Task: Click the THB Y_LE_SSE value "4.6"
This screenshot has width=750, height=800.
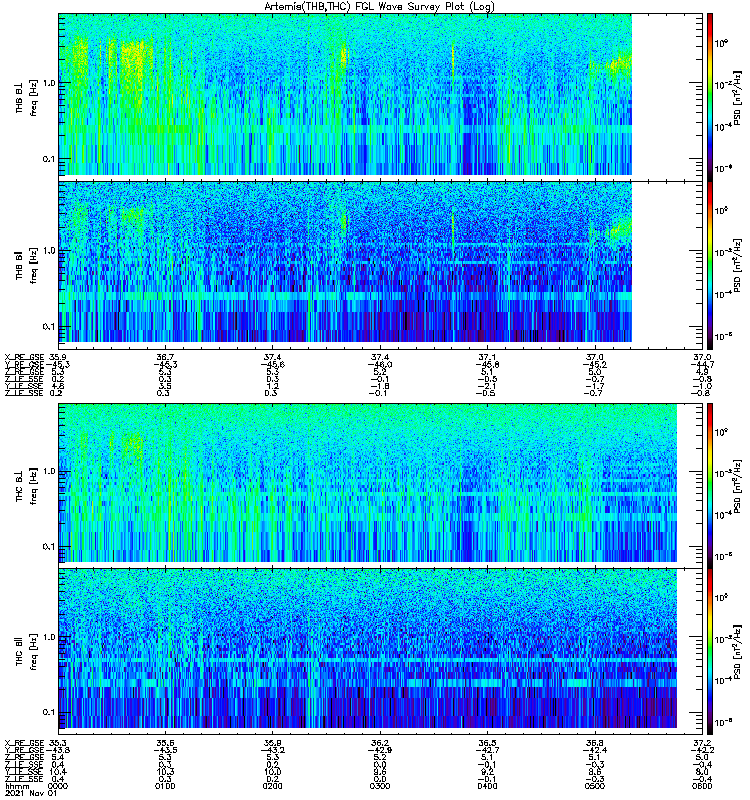Action: click(x=58, y=386)
